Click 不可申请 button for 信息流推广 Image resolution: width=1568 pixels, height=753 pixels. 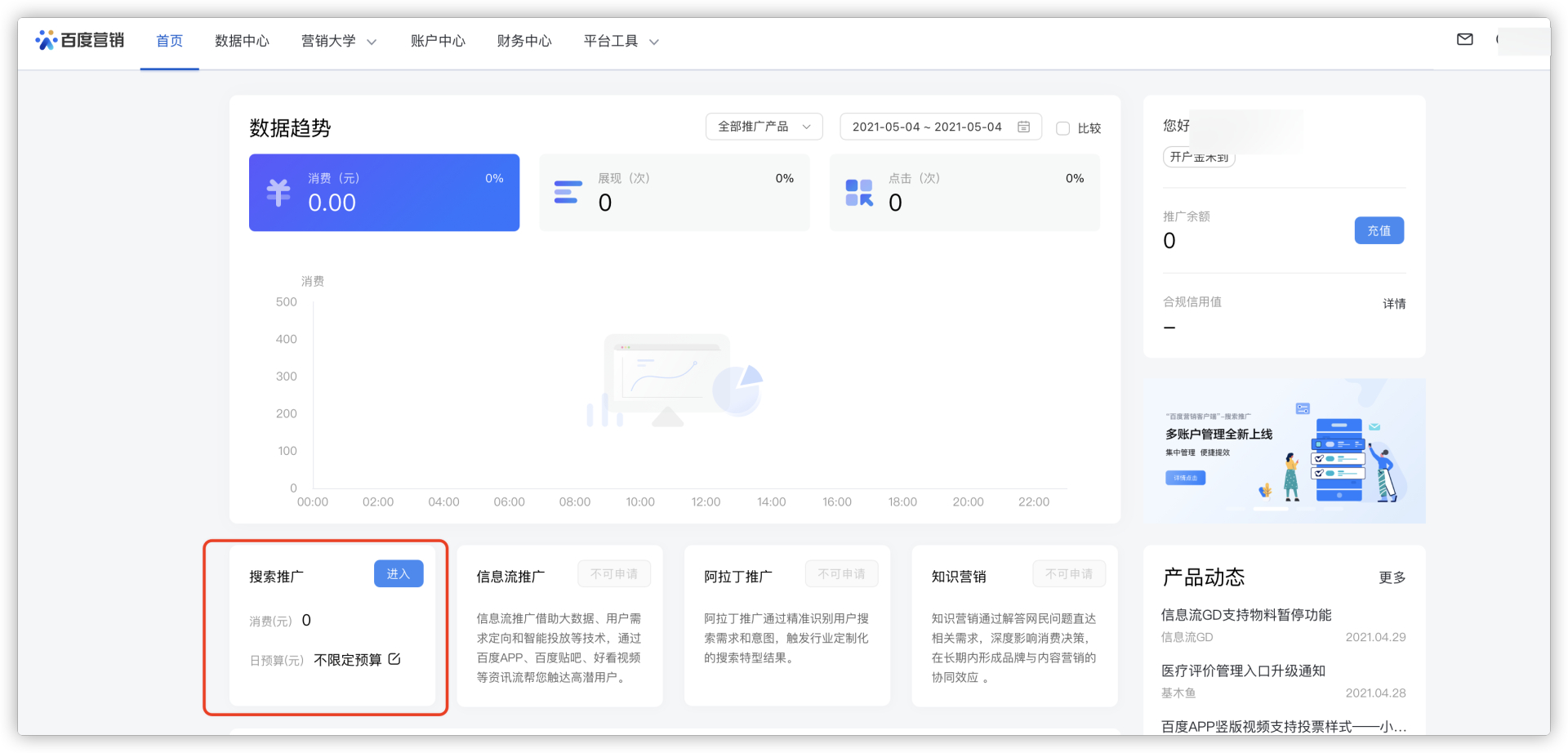pyautogui.click(x=614, y=574)
